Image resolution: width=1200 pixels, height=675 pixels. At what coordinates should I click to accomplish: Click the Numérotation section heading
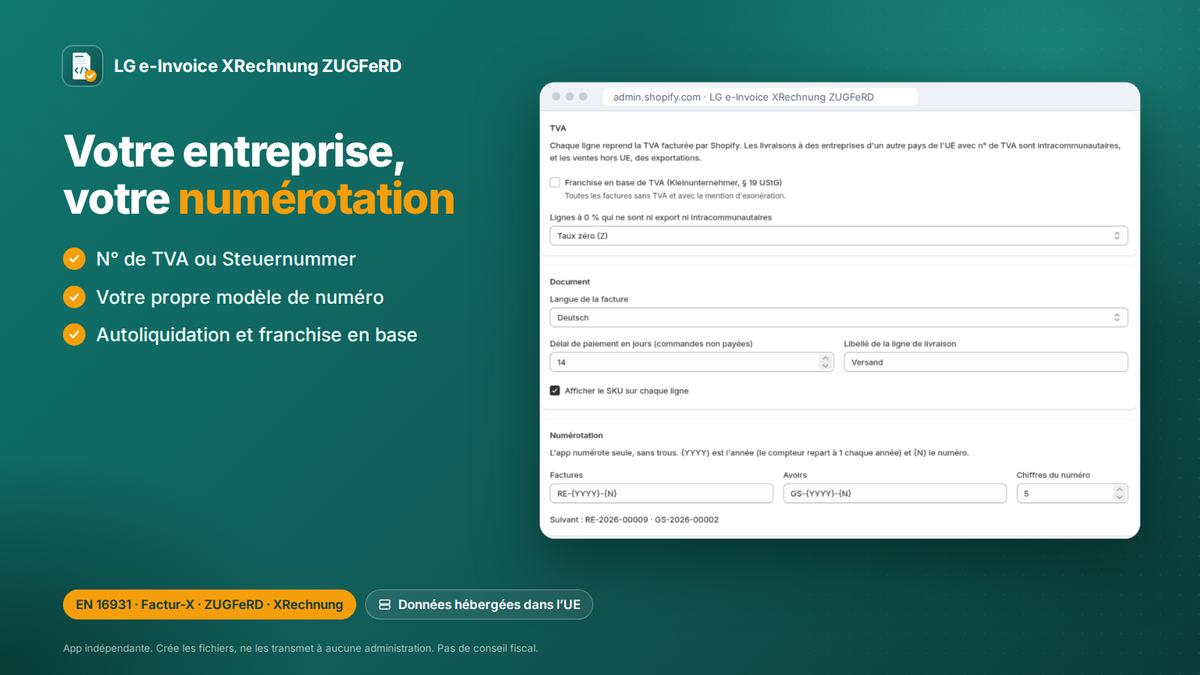coord(576,435)
